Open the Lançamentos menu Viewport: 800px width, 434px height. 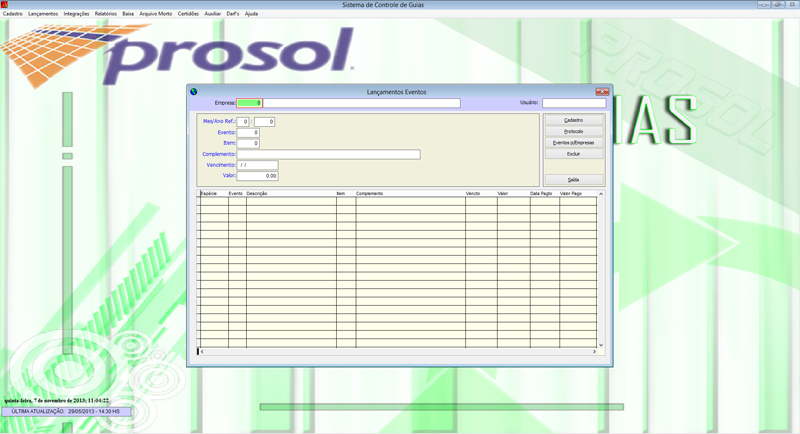43,14
